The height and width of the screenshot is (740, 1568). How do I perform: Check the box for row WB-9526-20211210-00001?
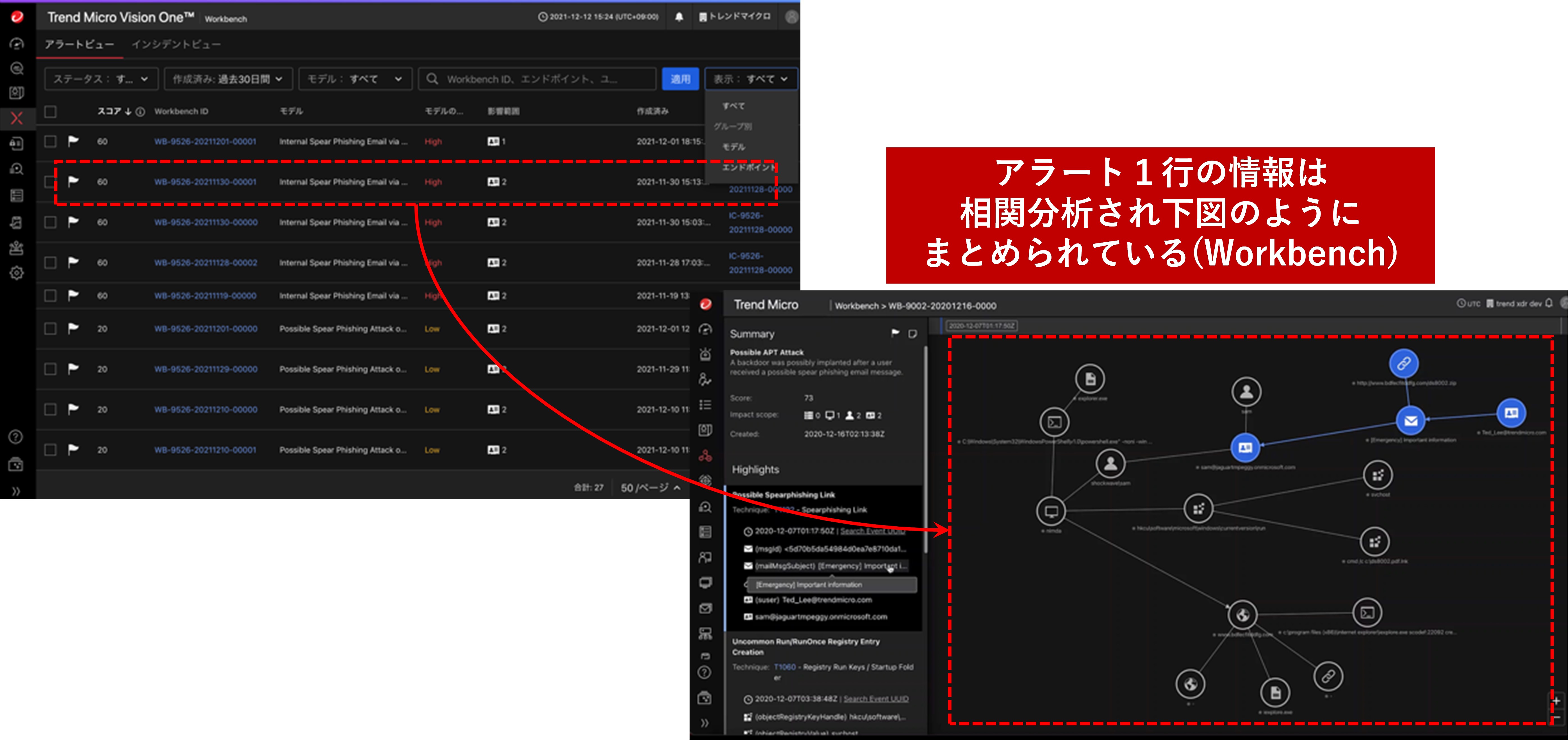point(51,450)
